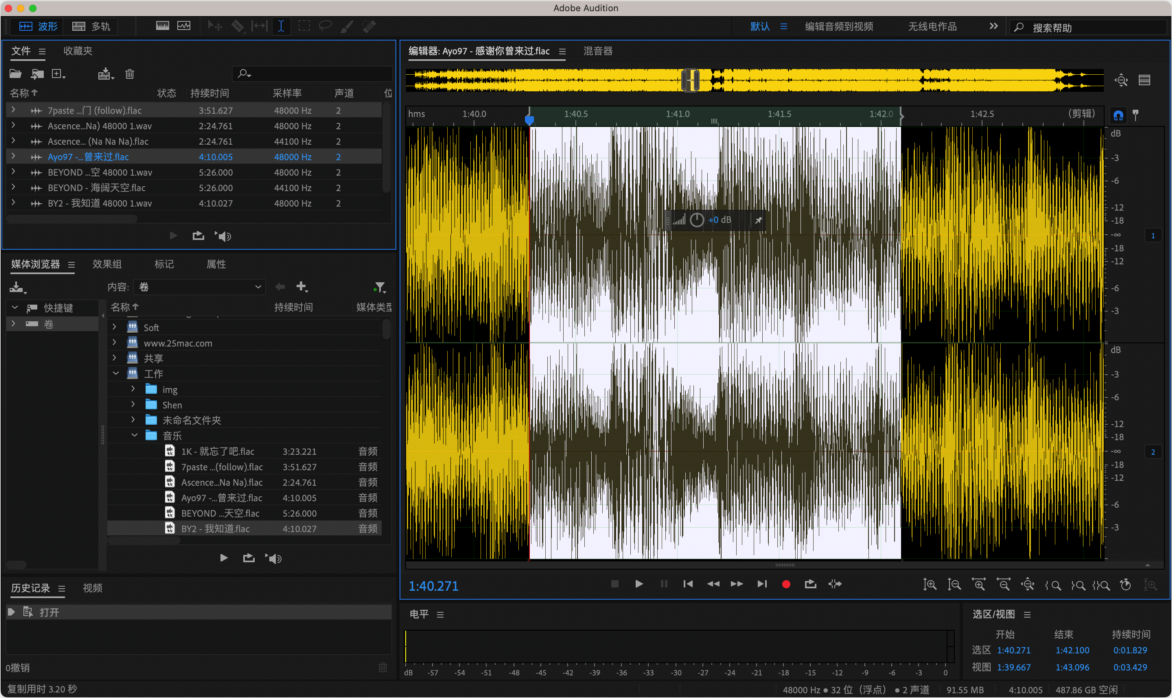Screen dimensions: 1172x698
Task: Click Zoom Out Time icon
Action: (1004, 585)
